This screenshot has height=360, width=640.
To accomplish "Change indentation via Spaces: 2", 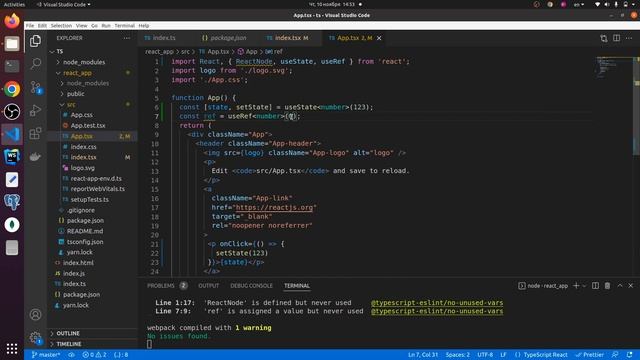I will pos(458,355).
